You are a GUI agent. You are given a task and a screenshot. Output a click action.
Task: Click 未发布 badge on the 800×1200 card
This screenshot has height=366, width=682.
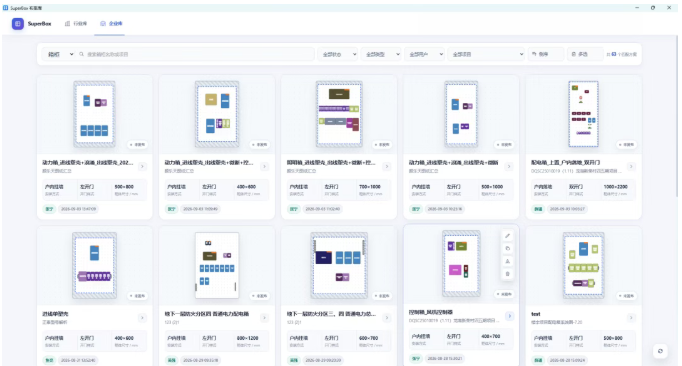260,296
